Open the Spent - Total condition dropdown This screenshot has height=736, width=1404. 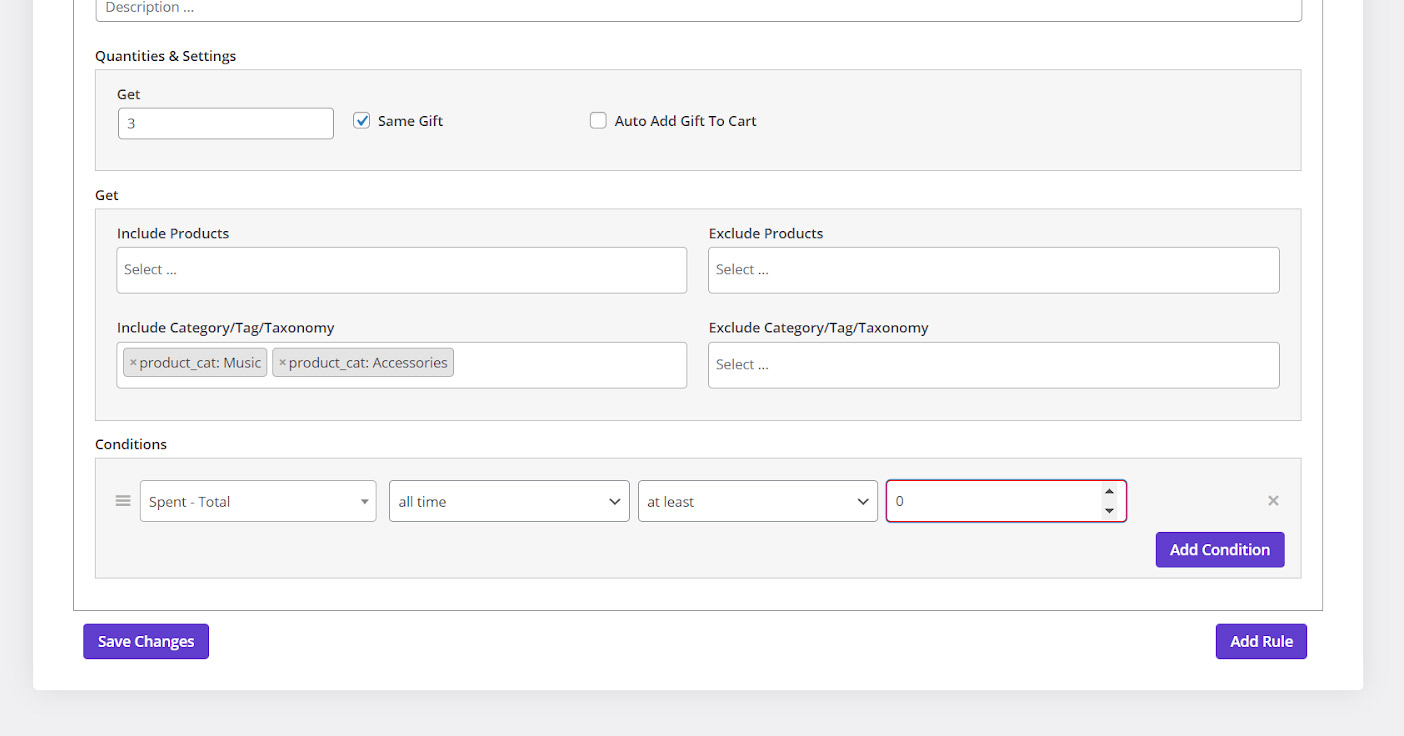(258, 501)
